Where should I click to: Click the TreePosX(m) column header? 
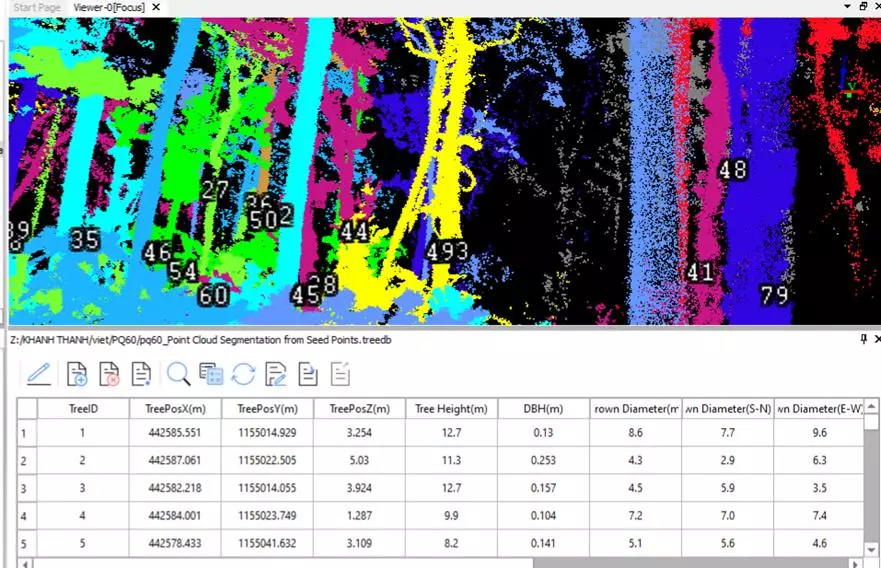tap(175, 408)
